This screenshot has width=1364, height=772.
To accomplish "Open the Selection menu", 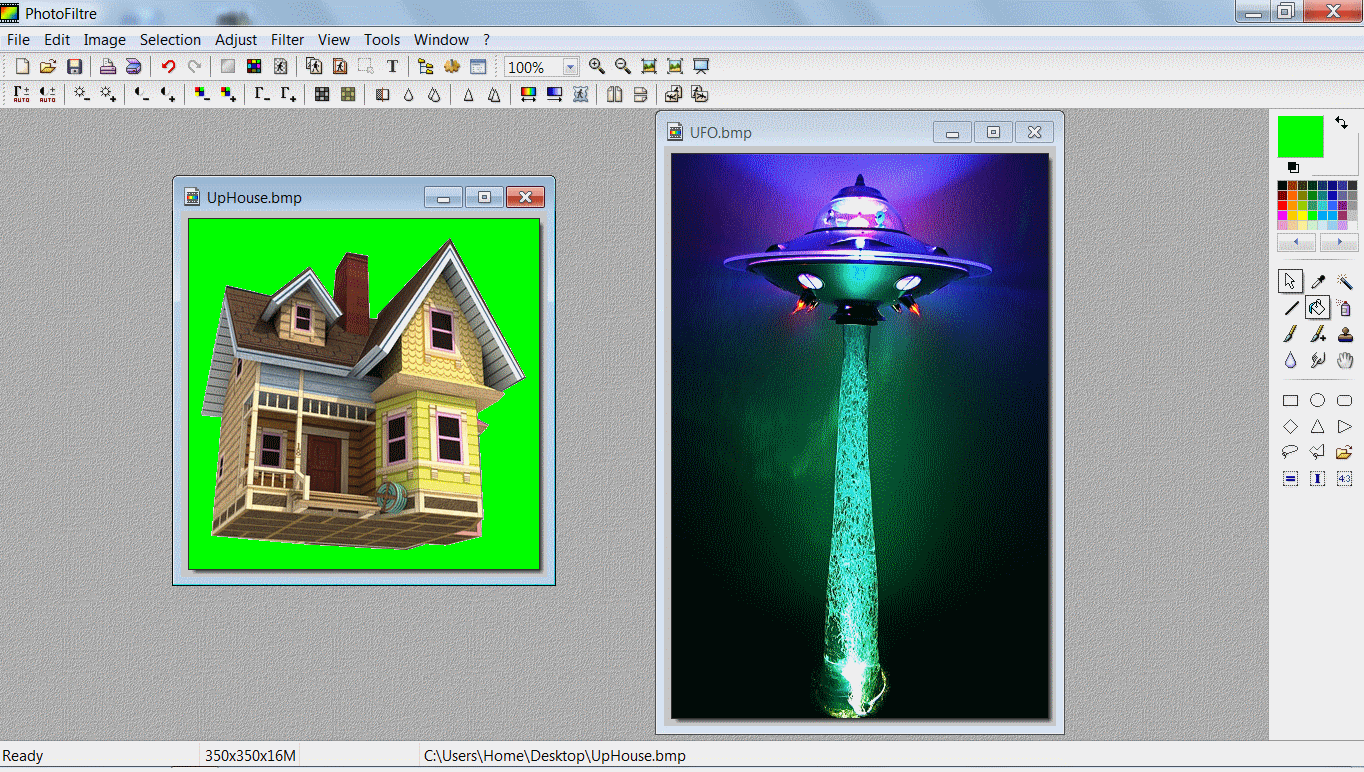I will point(170,40).
